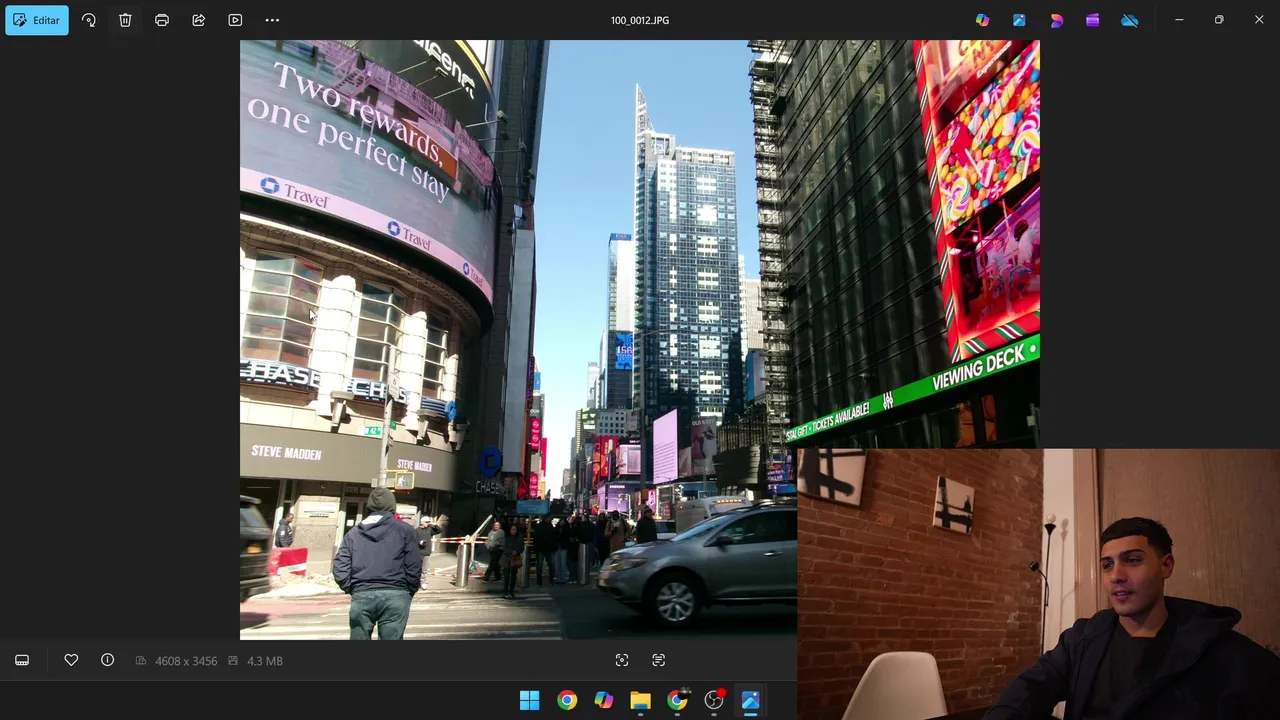Open the purple Clipchamp icon in the title bar

coord(1092,20)
